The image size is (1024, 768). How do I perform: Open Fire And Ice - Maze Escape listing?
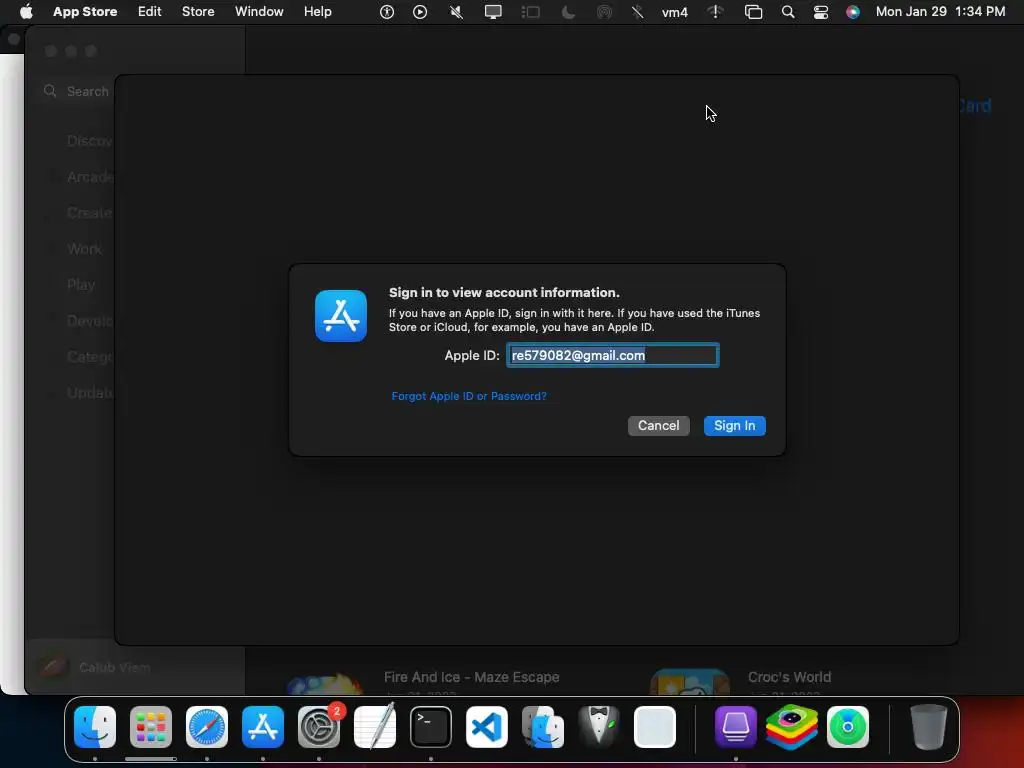[472, 677]
